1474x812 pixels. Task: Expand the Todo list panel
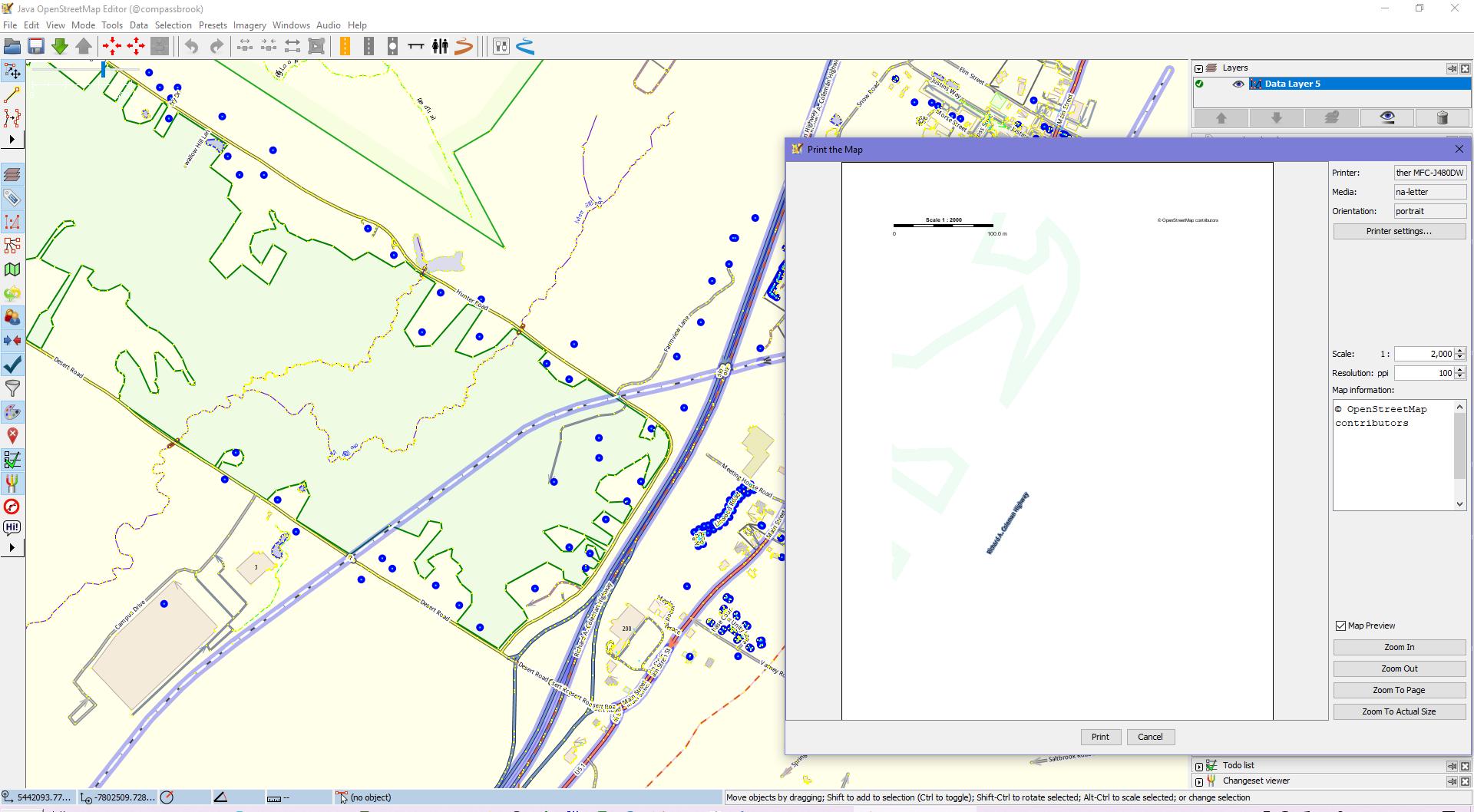click(x=1199, y=766)
